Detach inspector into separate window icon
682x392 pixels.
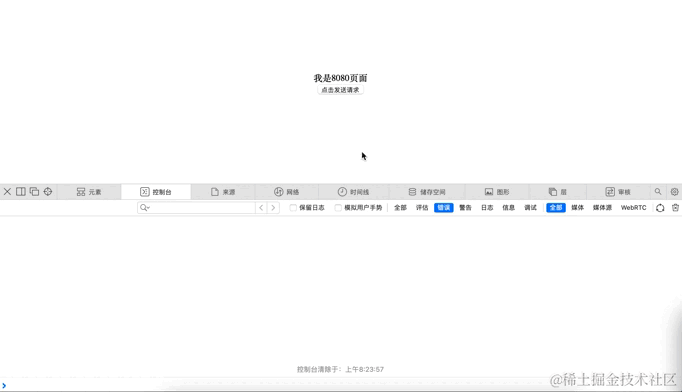[34, 191]
